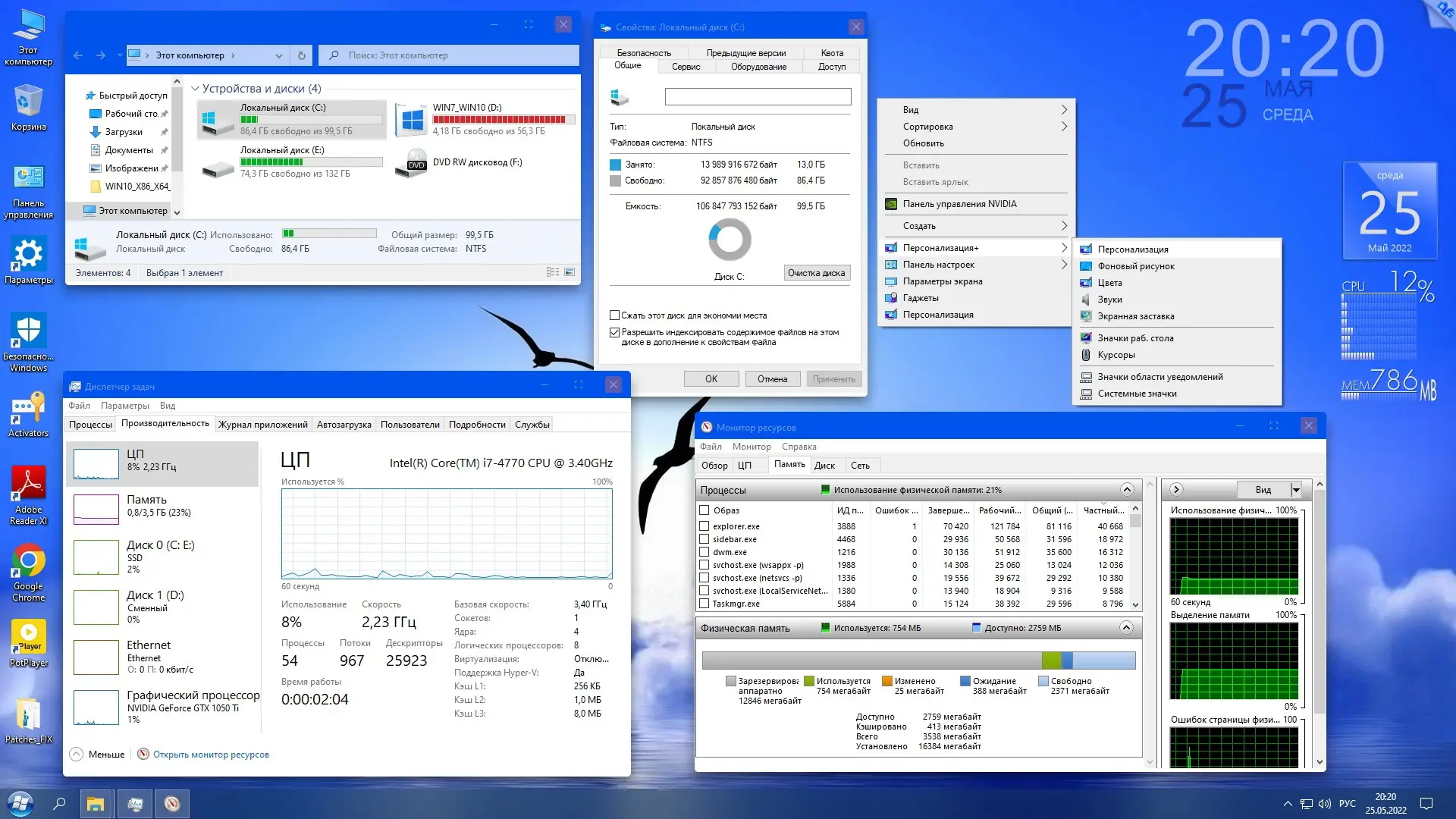Switch Explorer to large thumbnails view icon
1456x819 pixels.
[x=570, y=272]
